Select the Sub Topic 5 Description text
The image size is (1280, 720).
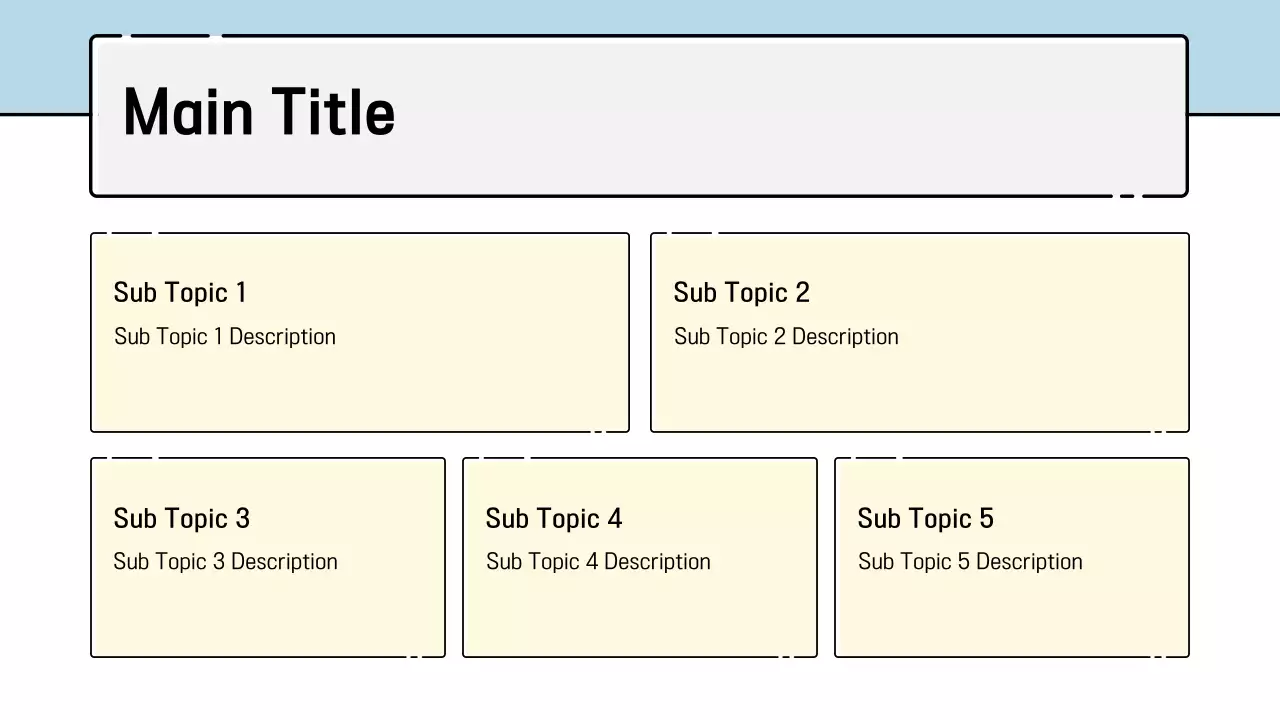(x=970, y=562)
